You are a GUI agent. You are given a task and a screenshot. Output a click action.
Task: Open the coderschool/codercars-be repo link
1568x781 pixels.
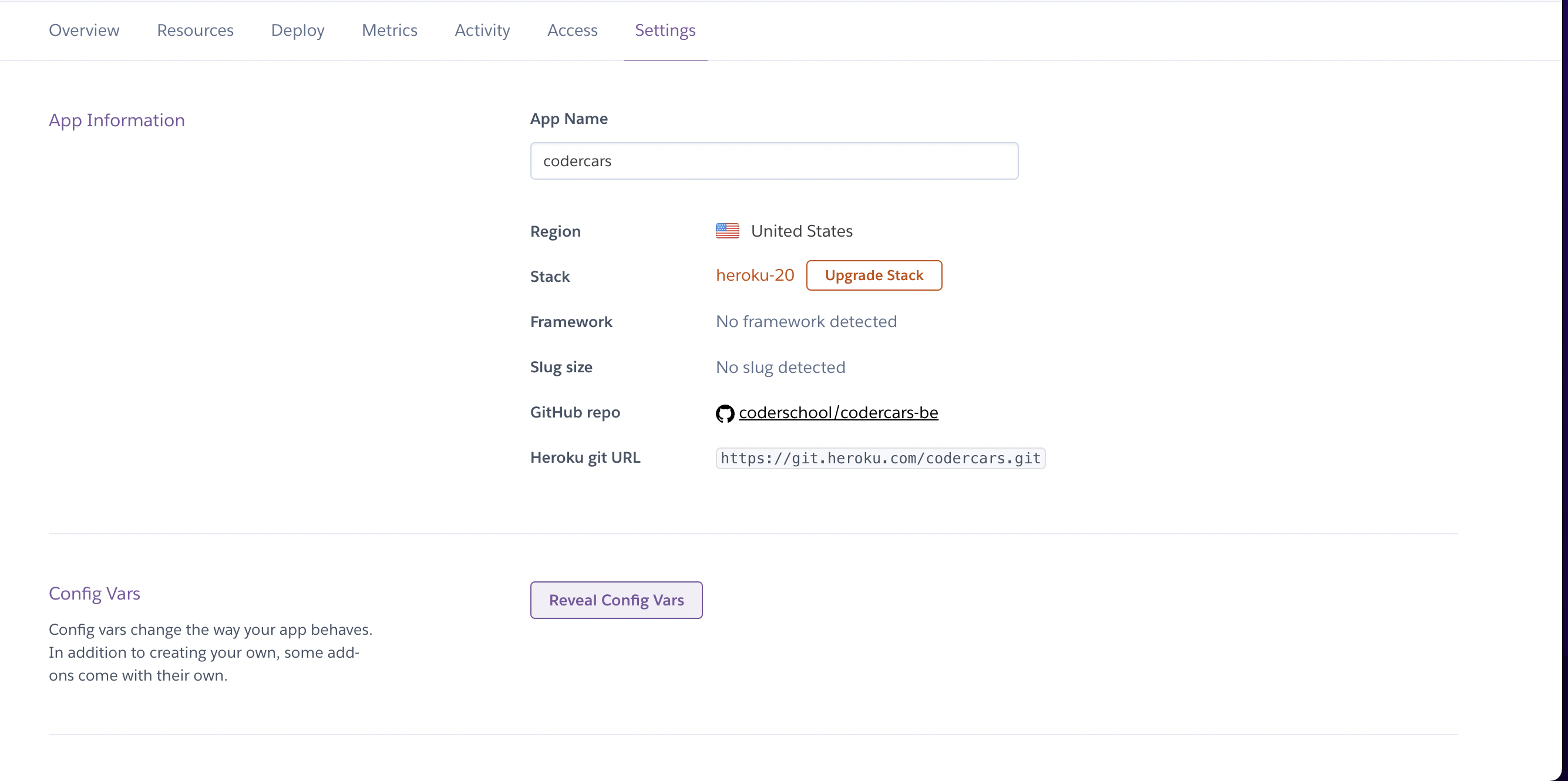838,412
